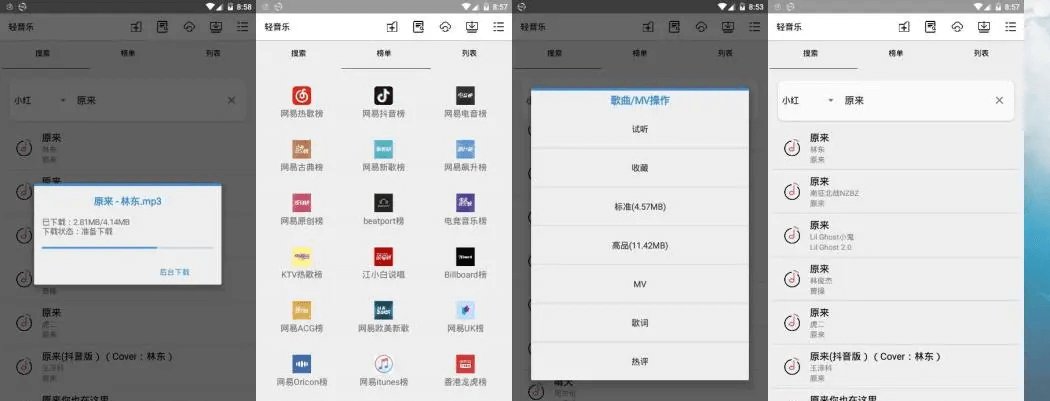Tap the 后台下载 button in the download dialog
1050x401 pixels.
coord(174,272)
